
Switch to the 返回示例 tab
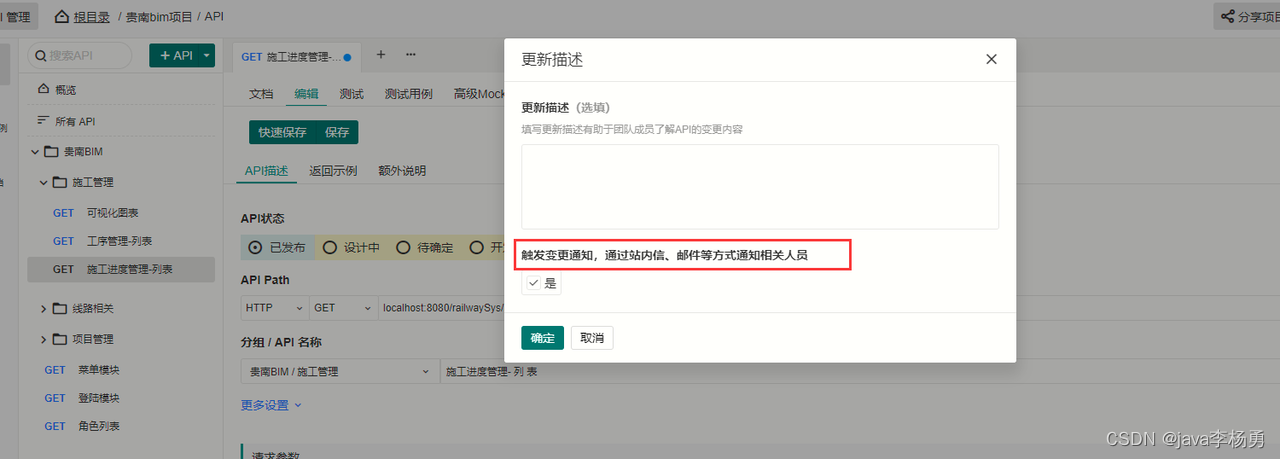point(333,171)
